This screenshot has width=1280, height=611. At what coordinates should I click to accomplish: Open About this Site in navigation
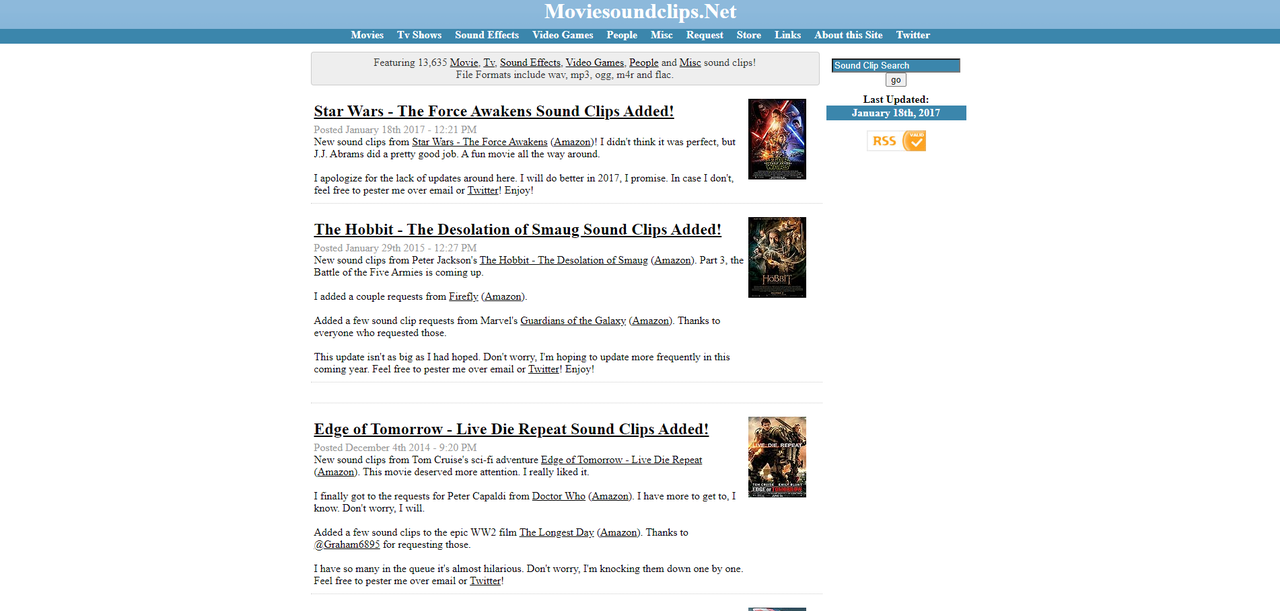(849, 35)
